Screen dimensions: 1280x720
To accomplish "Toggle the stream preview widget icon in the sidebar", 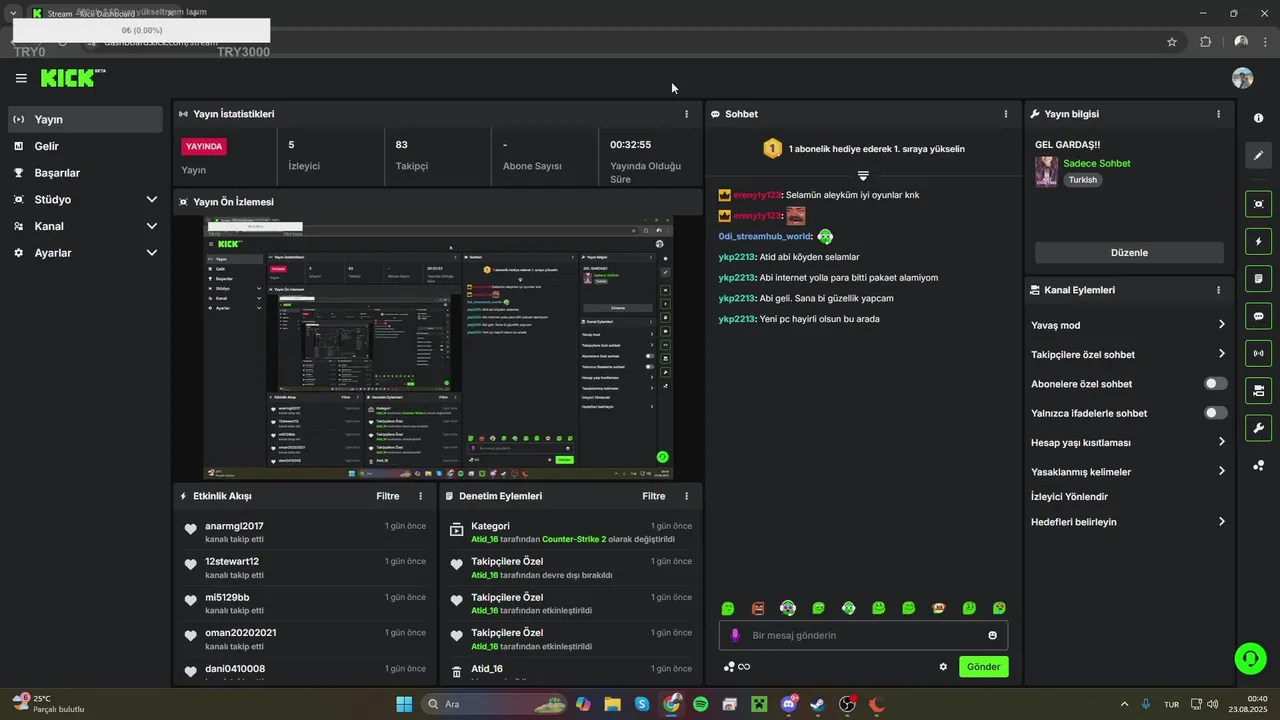I will [x=1258, y=204].
